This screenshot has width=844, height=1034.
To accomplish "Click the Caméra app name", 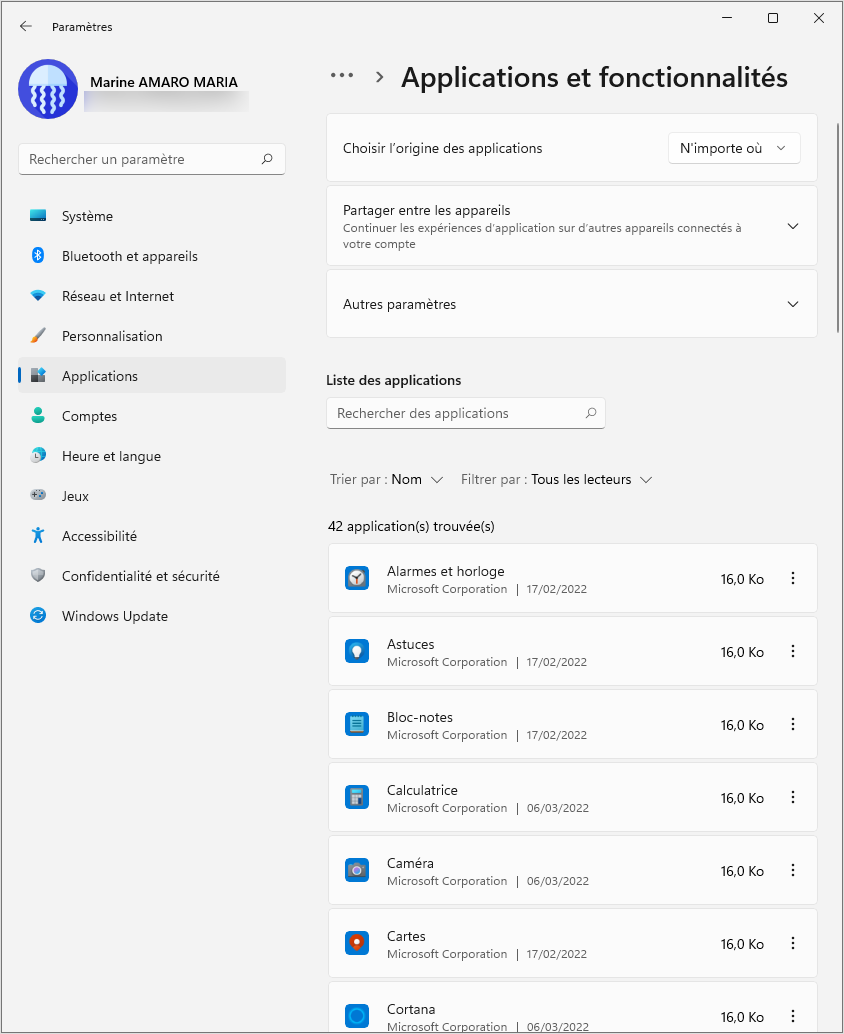I will tap(410, 863).
